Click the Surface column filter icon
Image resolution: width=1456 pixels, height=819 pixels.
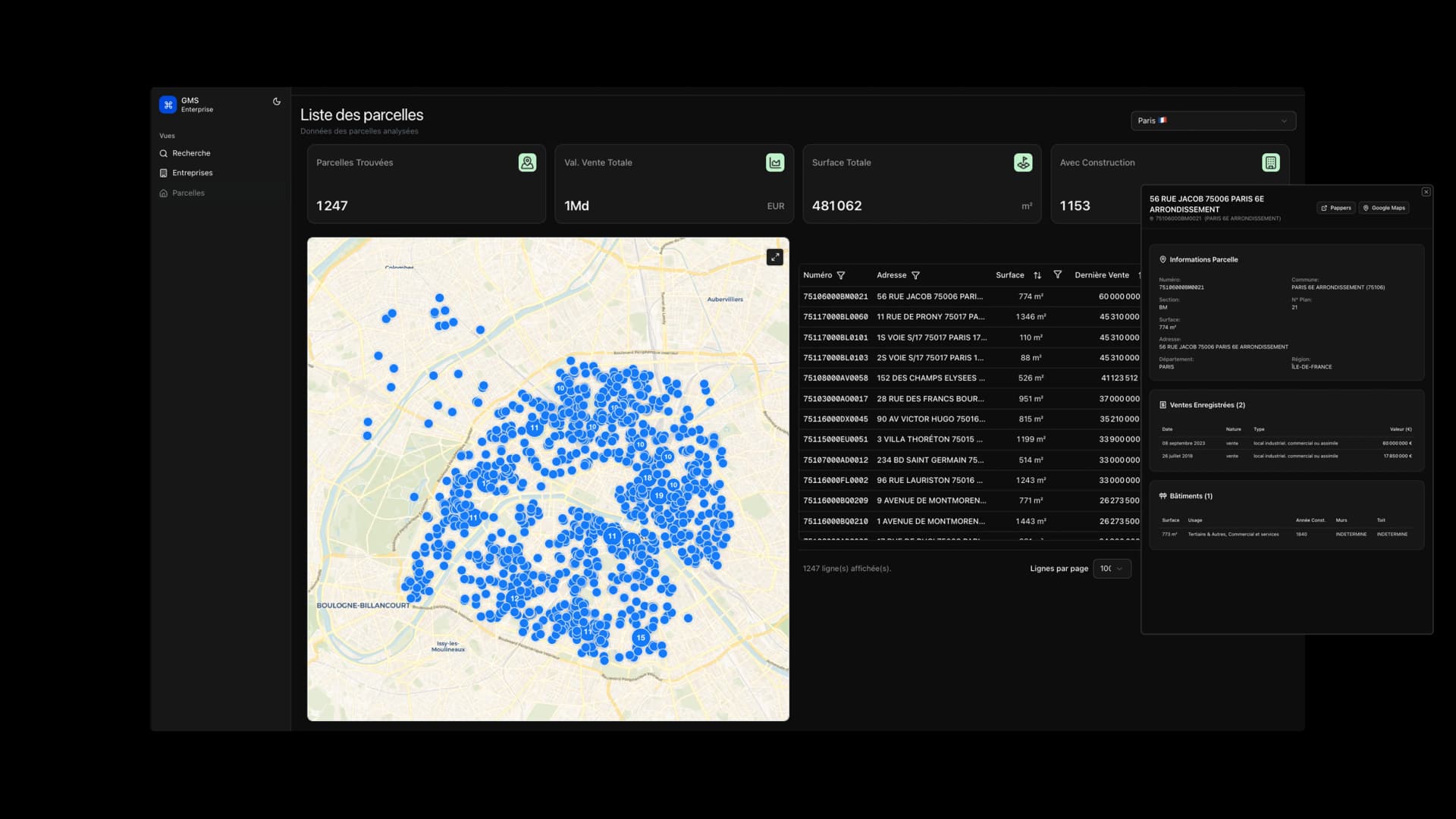click(1057, 275)
